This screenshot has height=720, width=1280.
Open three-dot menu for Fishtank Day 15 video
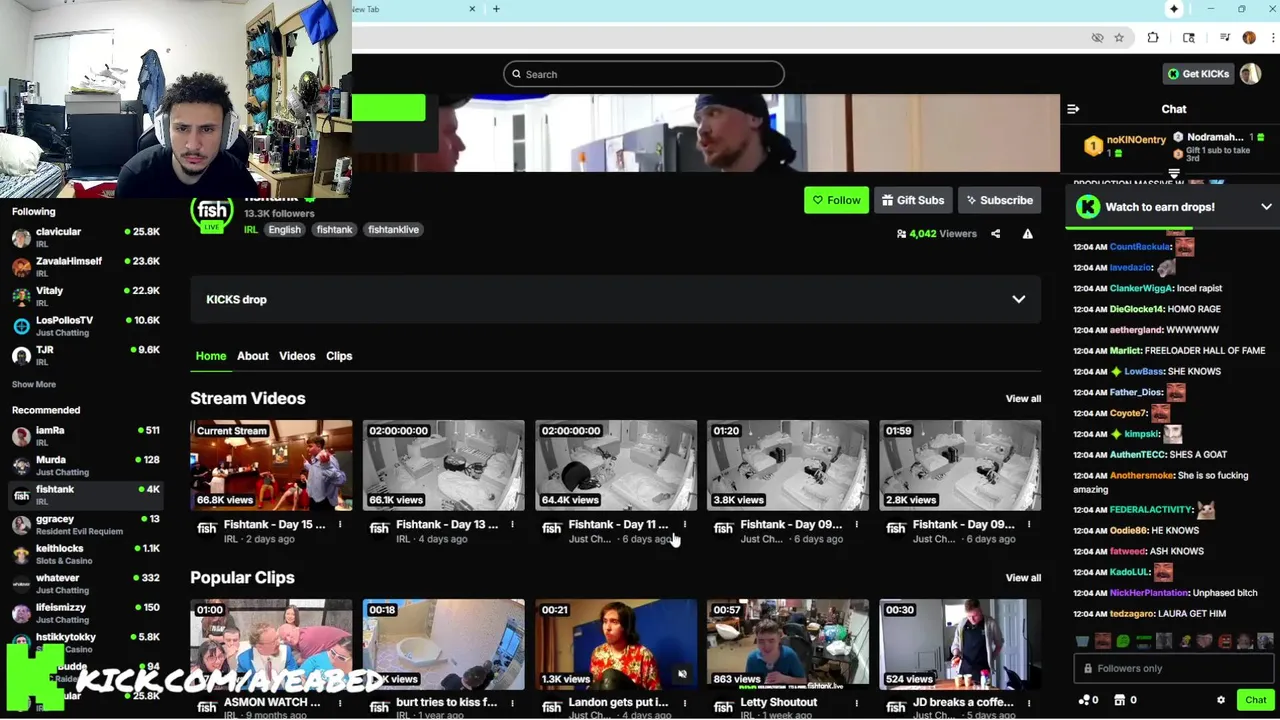[x=340, y=525]
